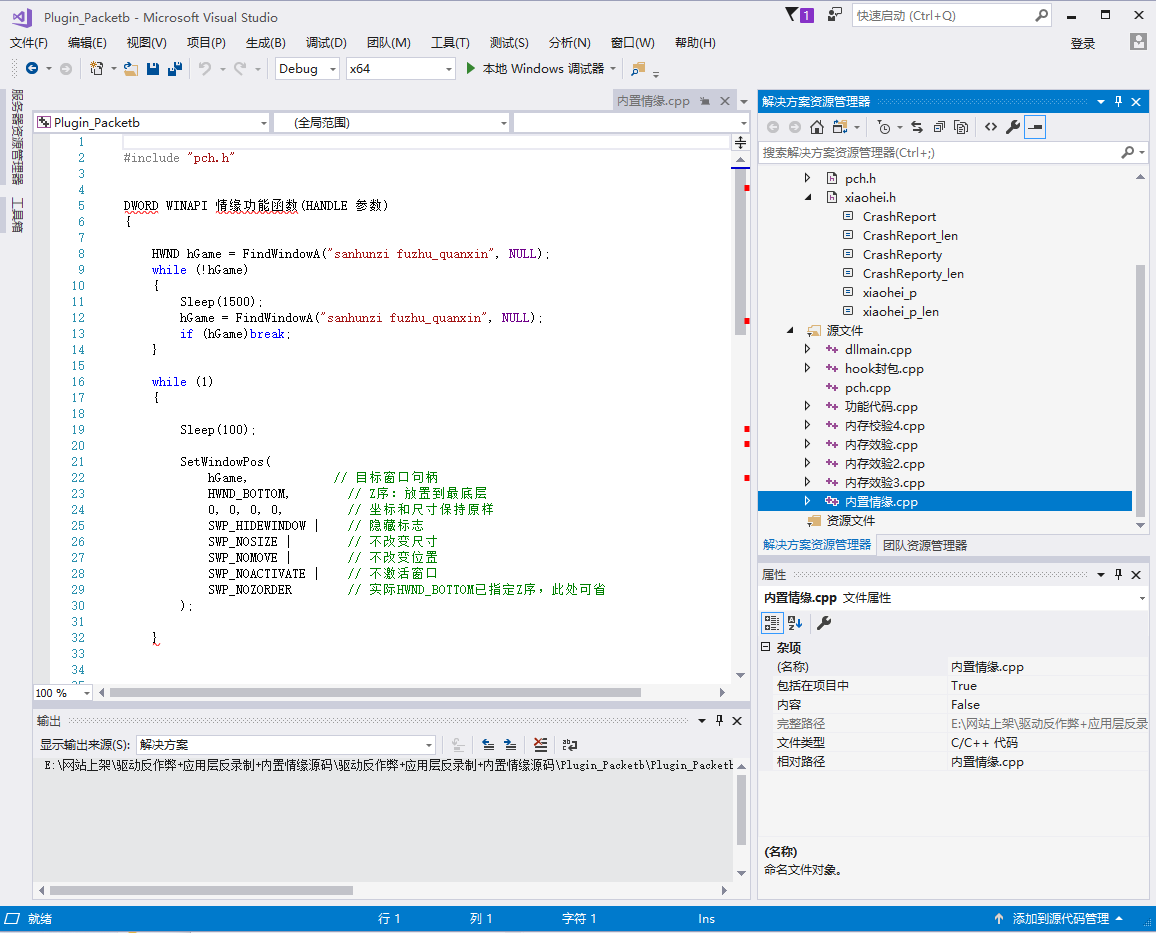
Task: Open the 调试(D) menu
Action: pos(326,43)
